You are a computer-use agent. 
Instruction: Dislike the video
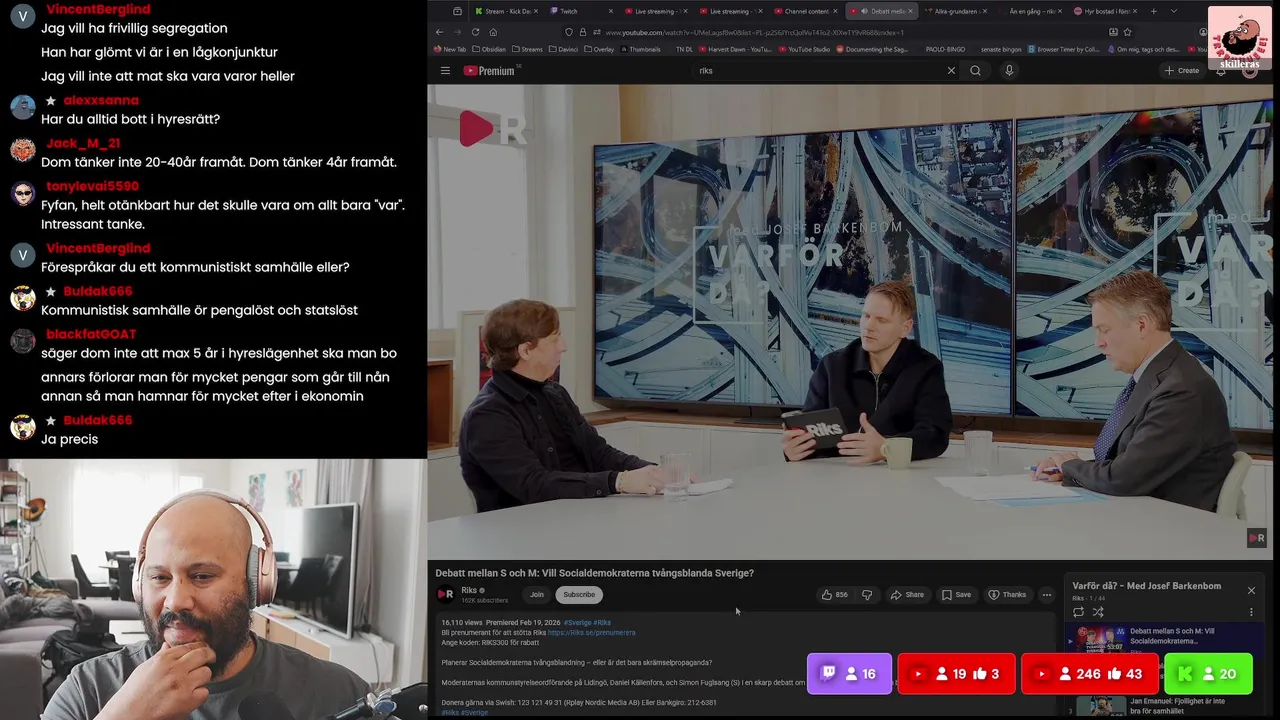pos(867,594)
